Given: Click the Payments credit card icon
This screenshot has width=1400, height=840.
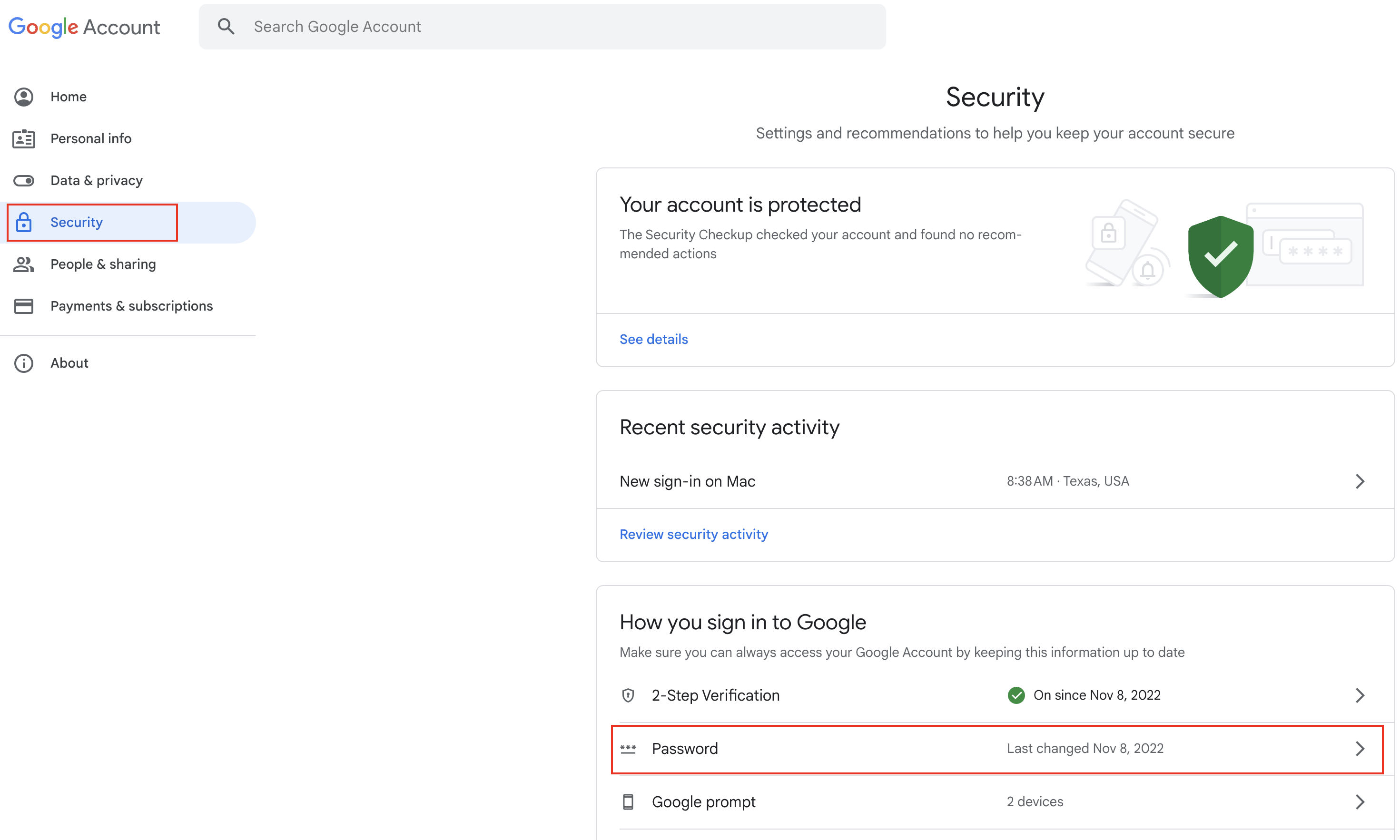Looking at the screenshot, I should point(24,306).
